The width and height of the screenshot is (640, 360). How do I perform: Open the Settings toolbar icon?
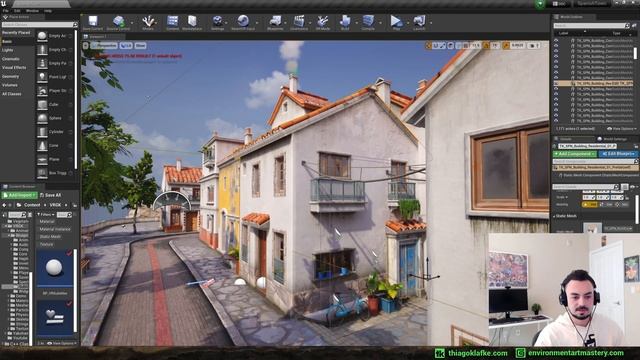point(218,20)
